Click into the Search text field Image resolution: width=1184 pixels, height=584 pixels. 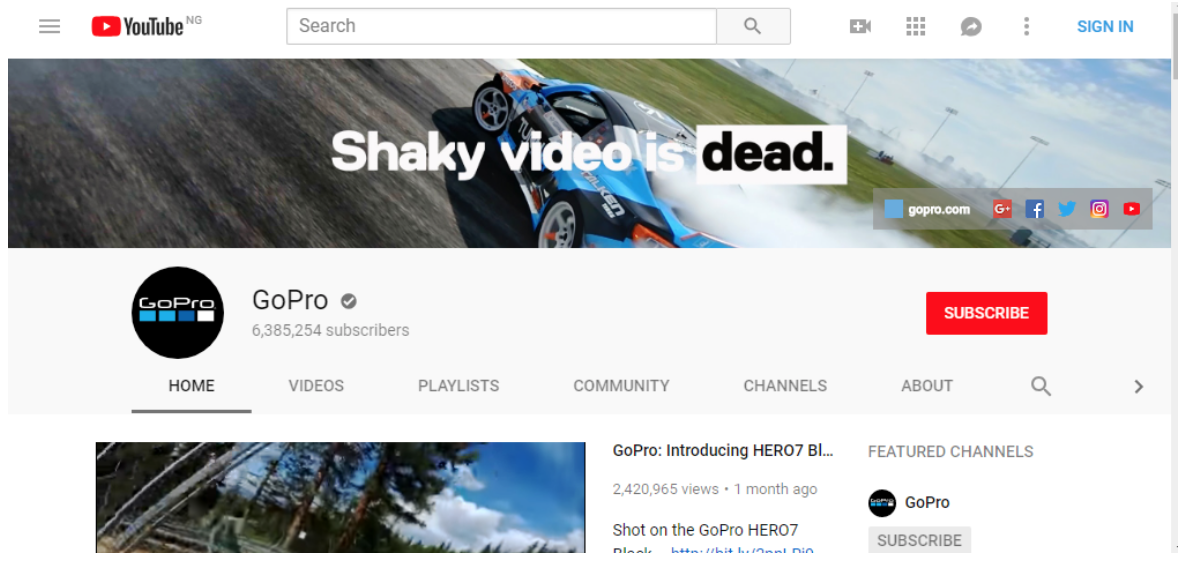[501, 26]
